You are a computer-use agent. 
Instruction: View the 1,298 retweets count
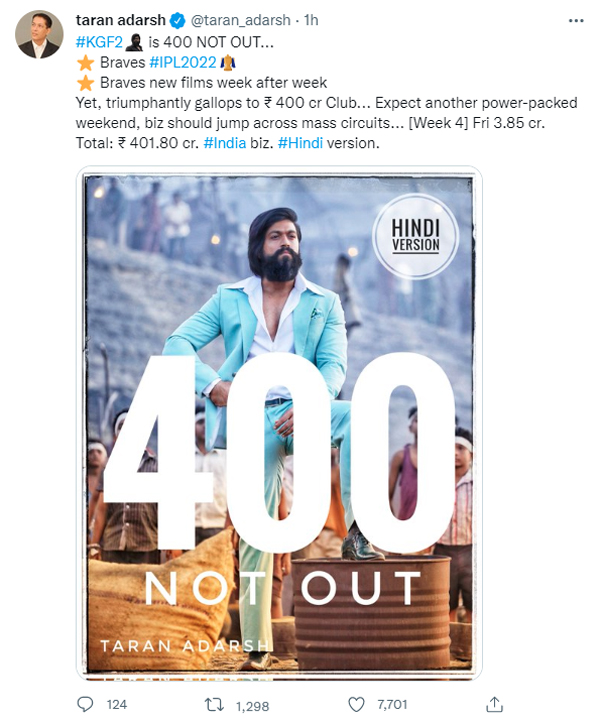252,706
